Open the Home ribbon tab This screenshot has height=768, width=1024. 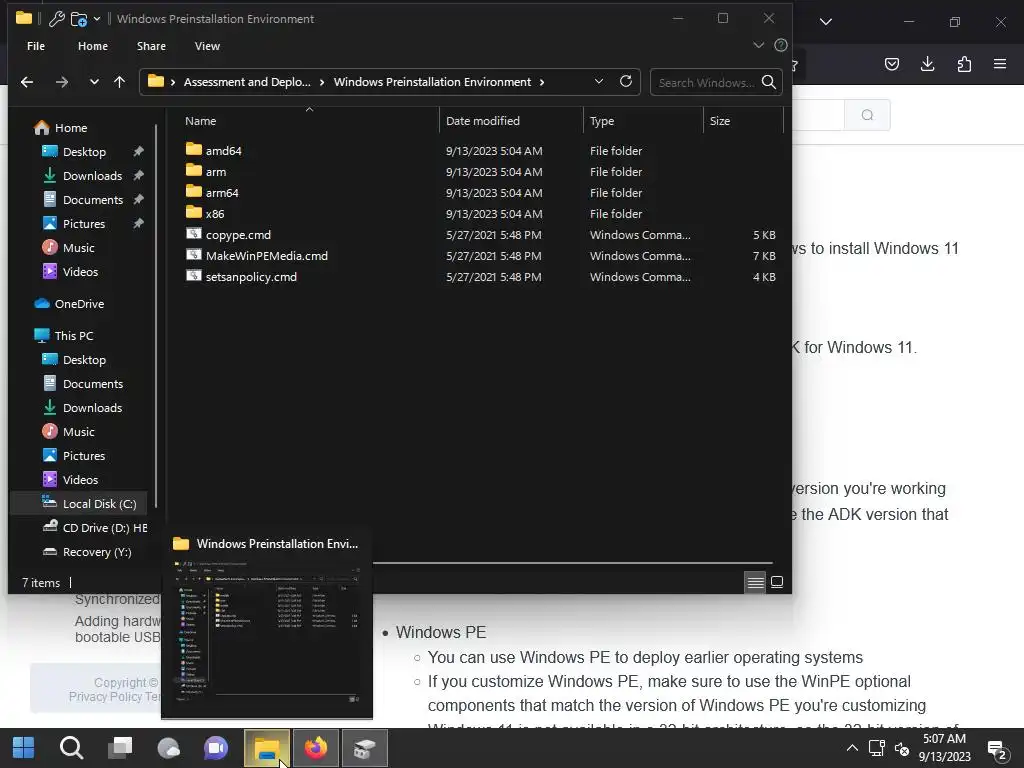click(x=93, y=46)
